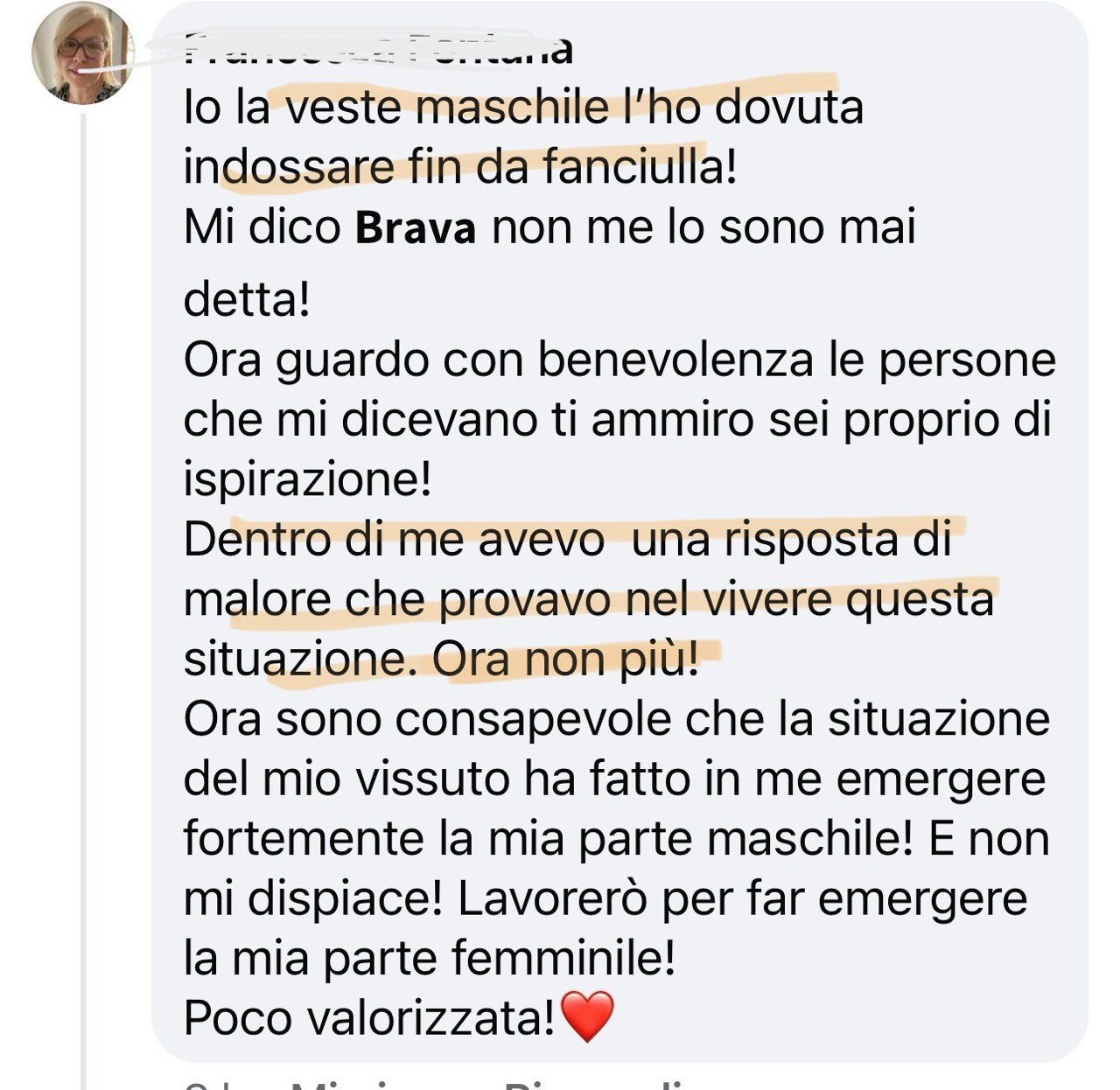The image size is (1120, 1090).
Task: Click the red heart emoji
Action: coord(586,1017)
